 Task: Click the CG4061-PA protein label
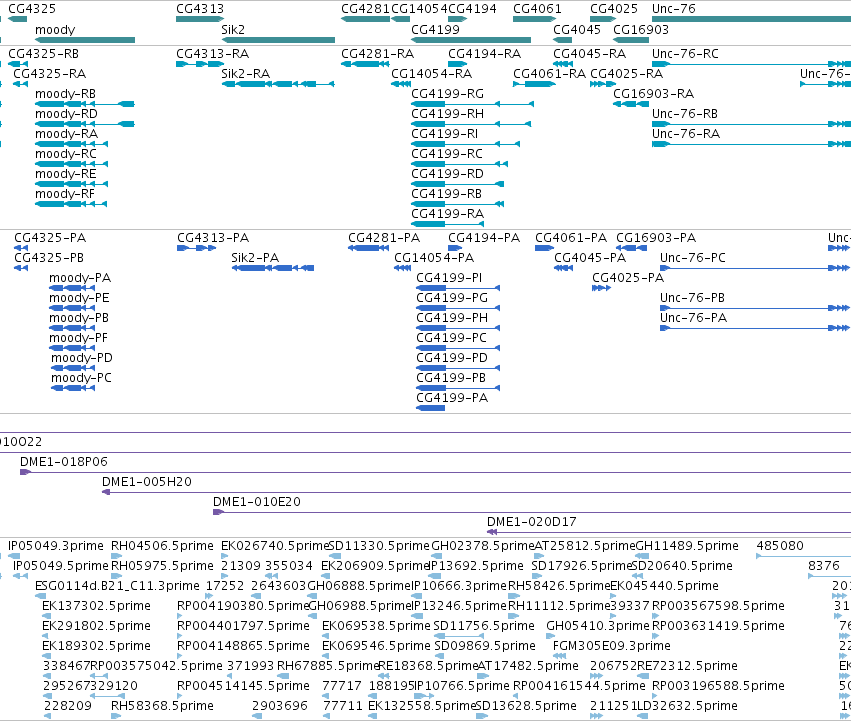coord(571,238)
